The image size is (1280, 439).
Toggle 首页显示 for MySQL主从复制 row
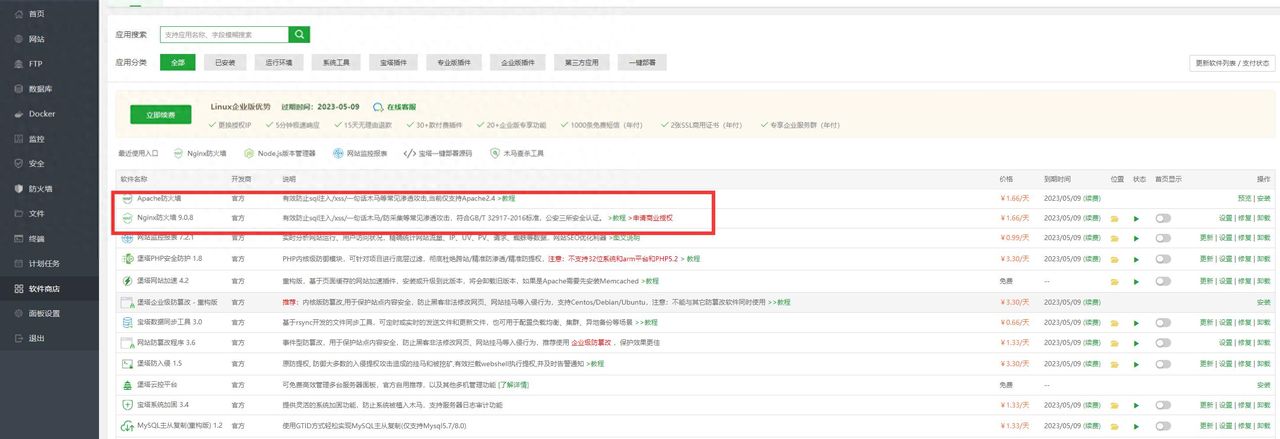coord(1162,425)
